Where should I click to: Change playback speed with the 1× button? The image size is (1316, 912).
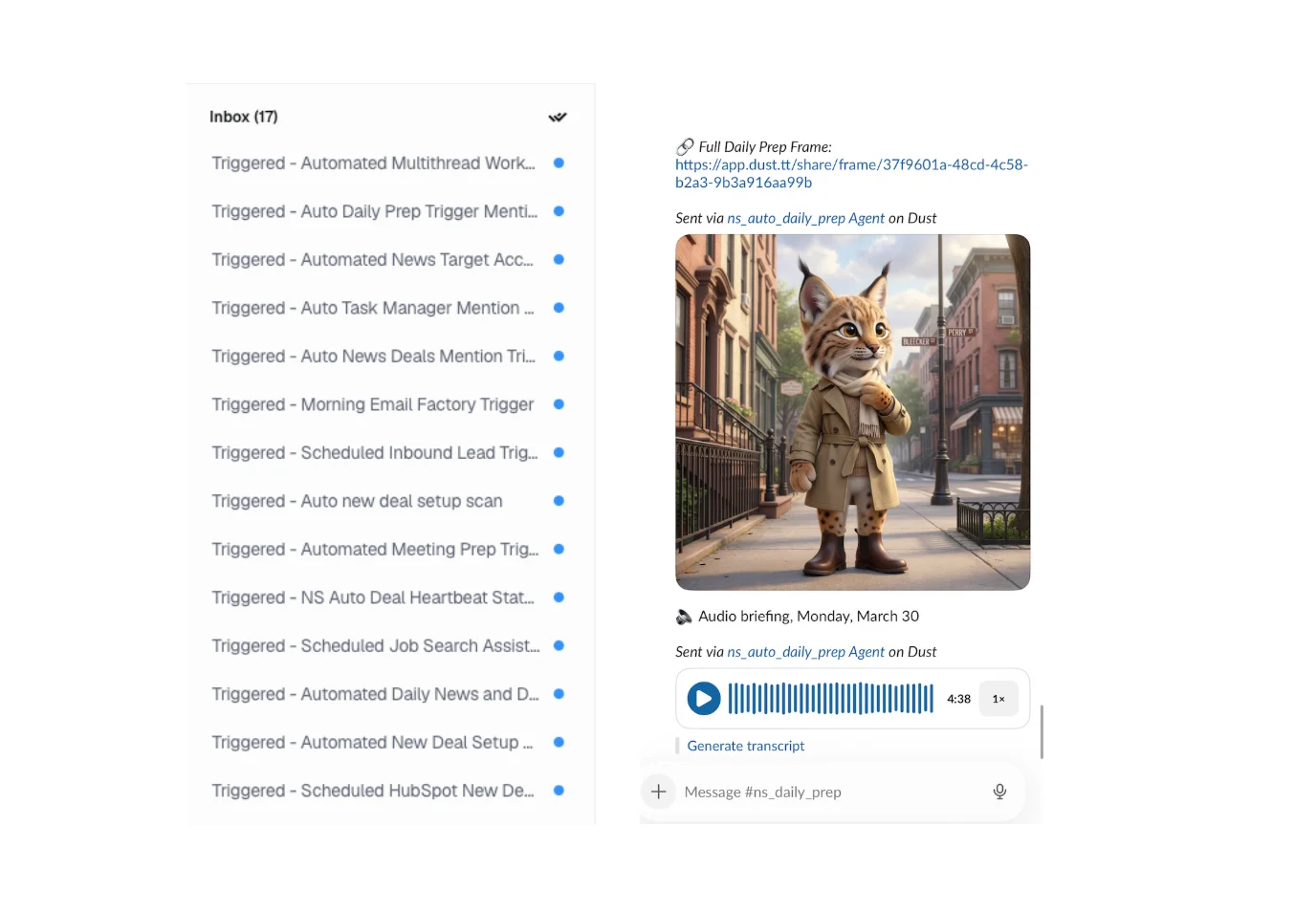click(998, 699)
